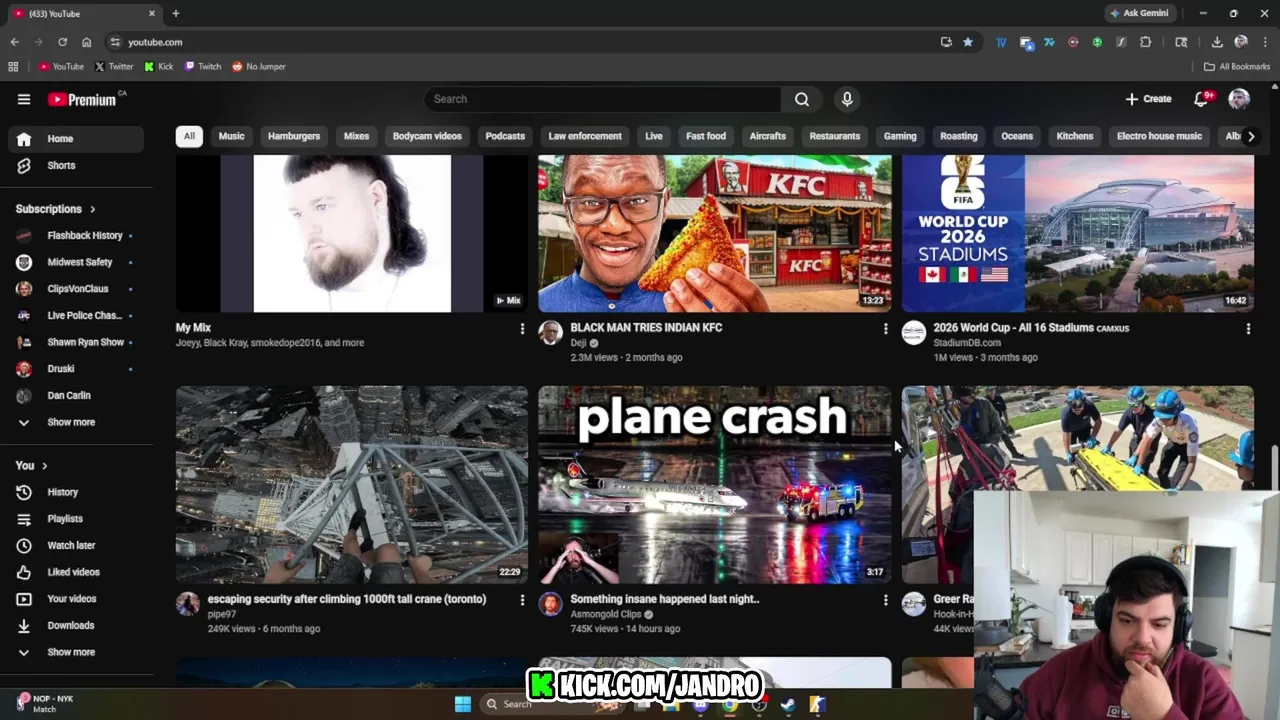Image resolution: width=1280 pixels, height=720 pixels.
Task: Open the Flashback History subscription
Action: (76, 235)
